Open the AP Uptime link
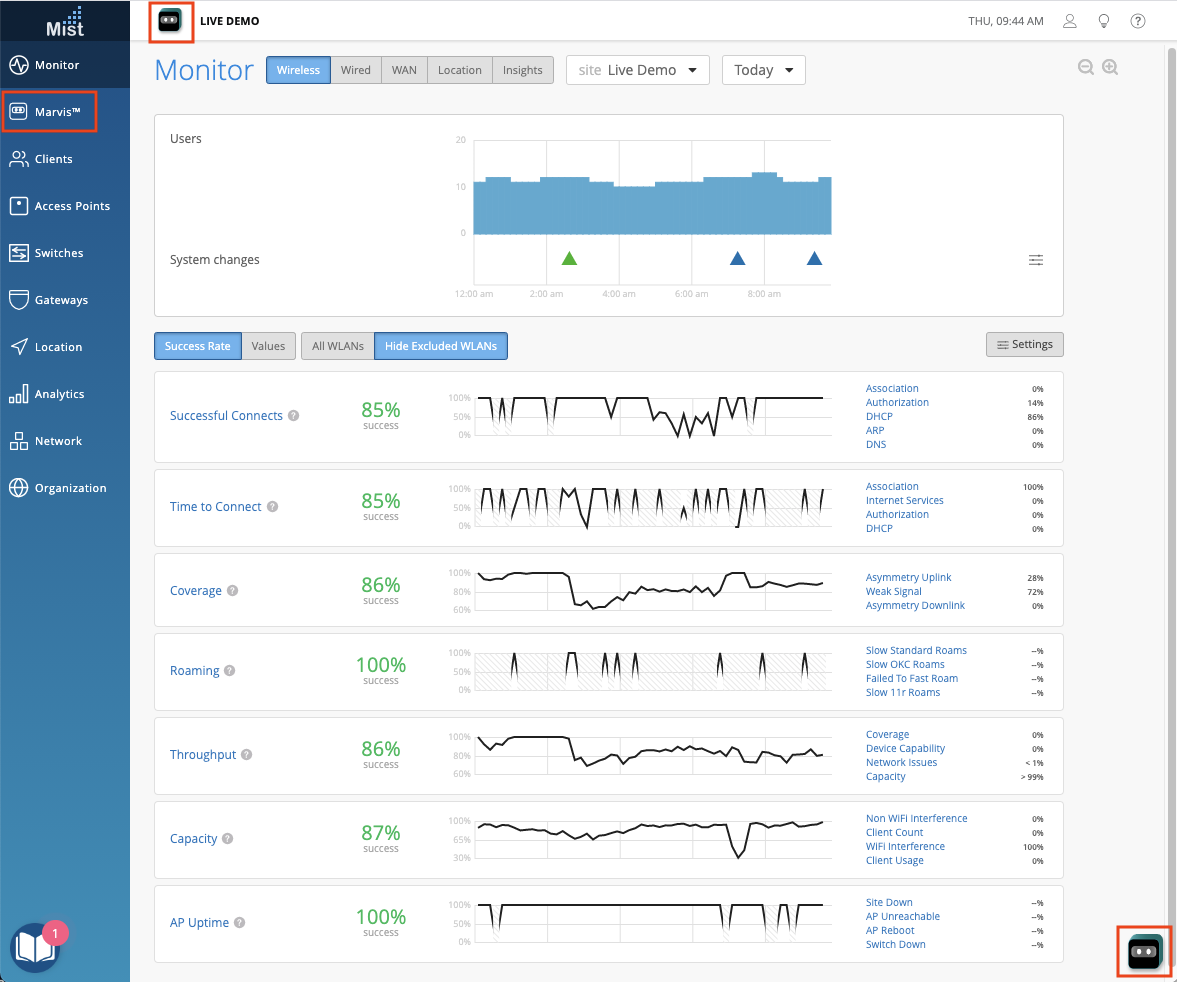Screen dimensions: 1177x982 [199, 923]
